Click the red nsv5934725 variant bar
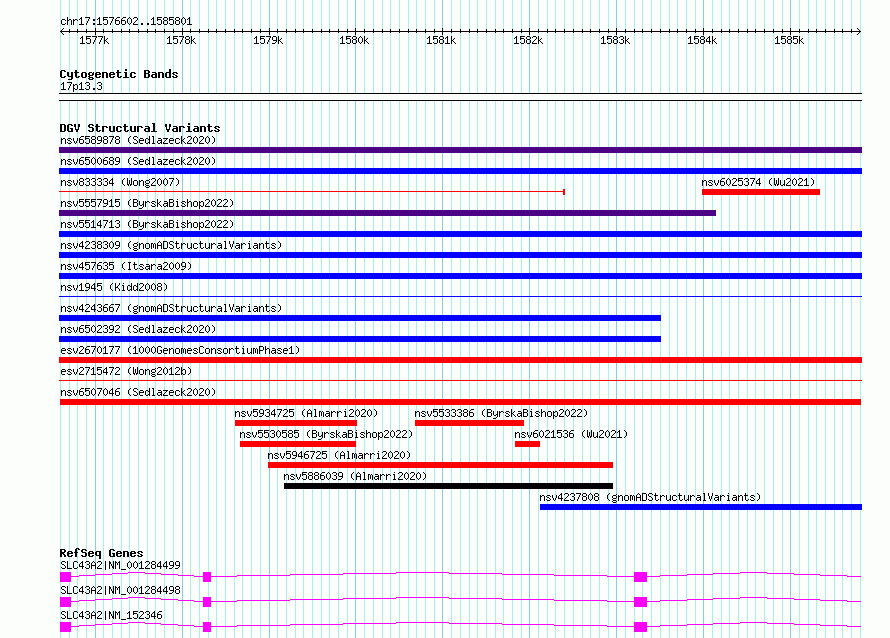 296,423
